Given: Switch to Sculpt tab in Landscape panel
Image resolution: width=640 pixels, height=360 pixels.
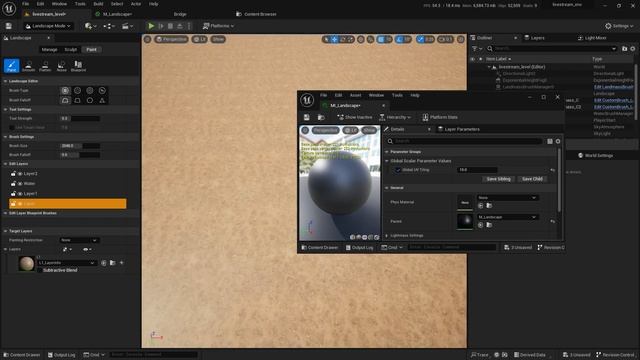Looking at the screenshot, I should [71, 49].
